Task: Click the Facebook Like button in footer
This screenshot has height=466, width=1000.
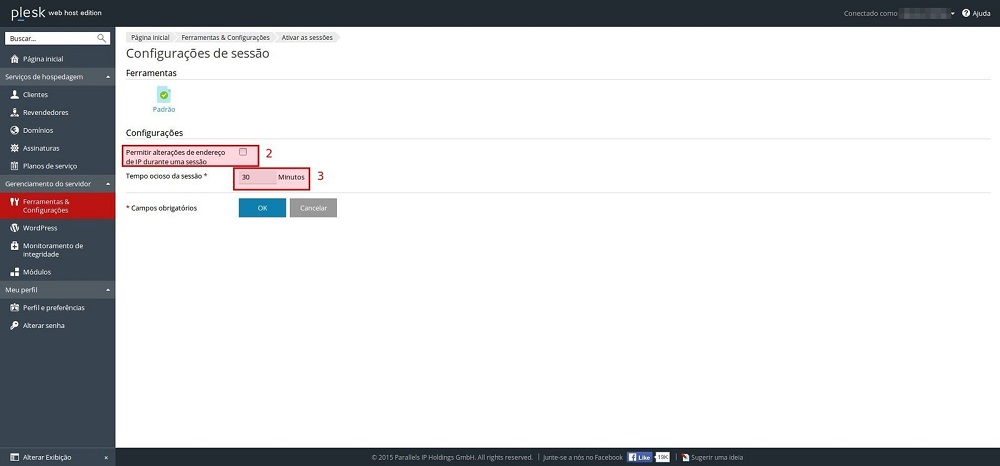Action: coord(640,457)
